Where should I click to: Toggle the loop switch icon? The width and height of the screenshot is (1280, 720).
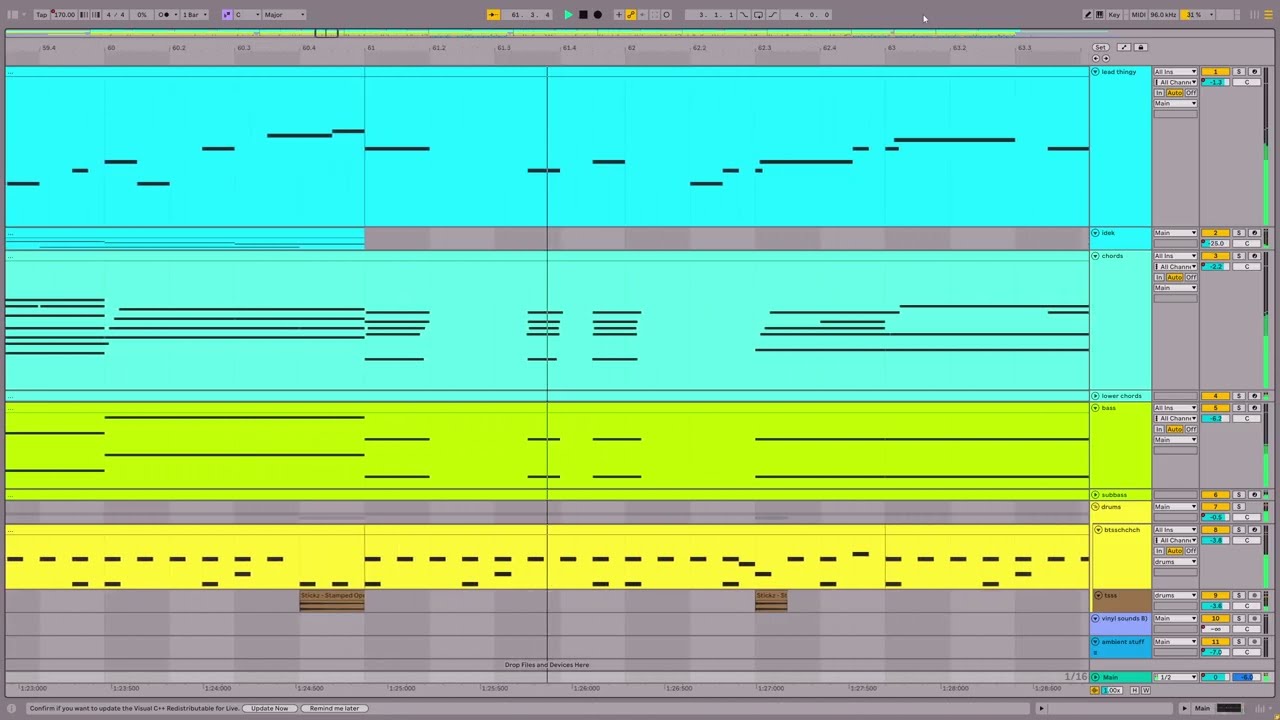(x=758, y=14)
